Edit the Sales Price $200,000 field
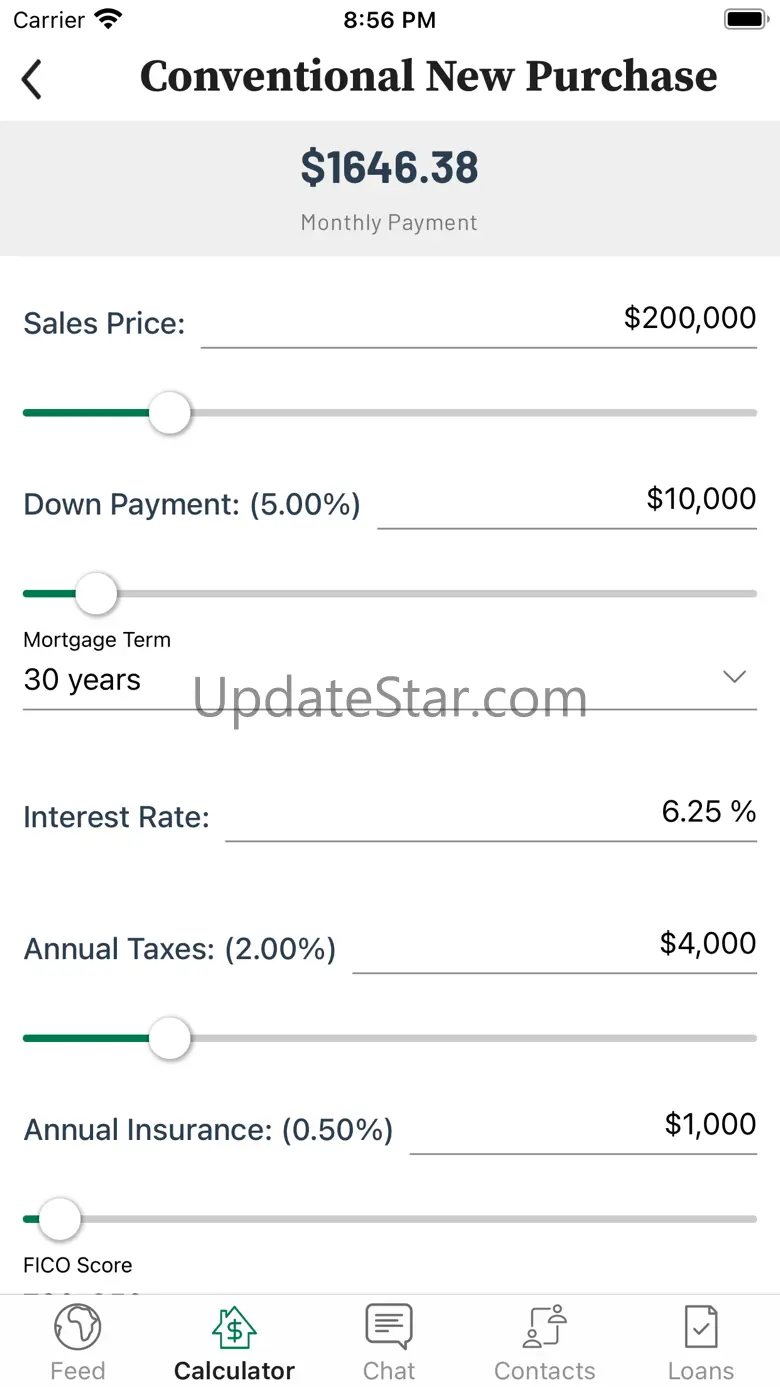The width and height of the screenshot is (780, 1387). [480, 319]
